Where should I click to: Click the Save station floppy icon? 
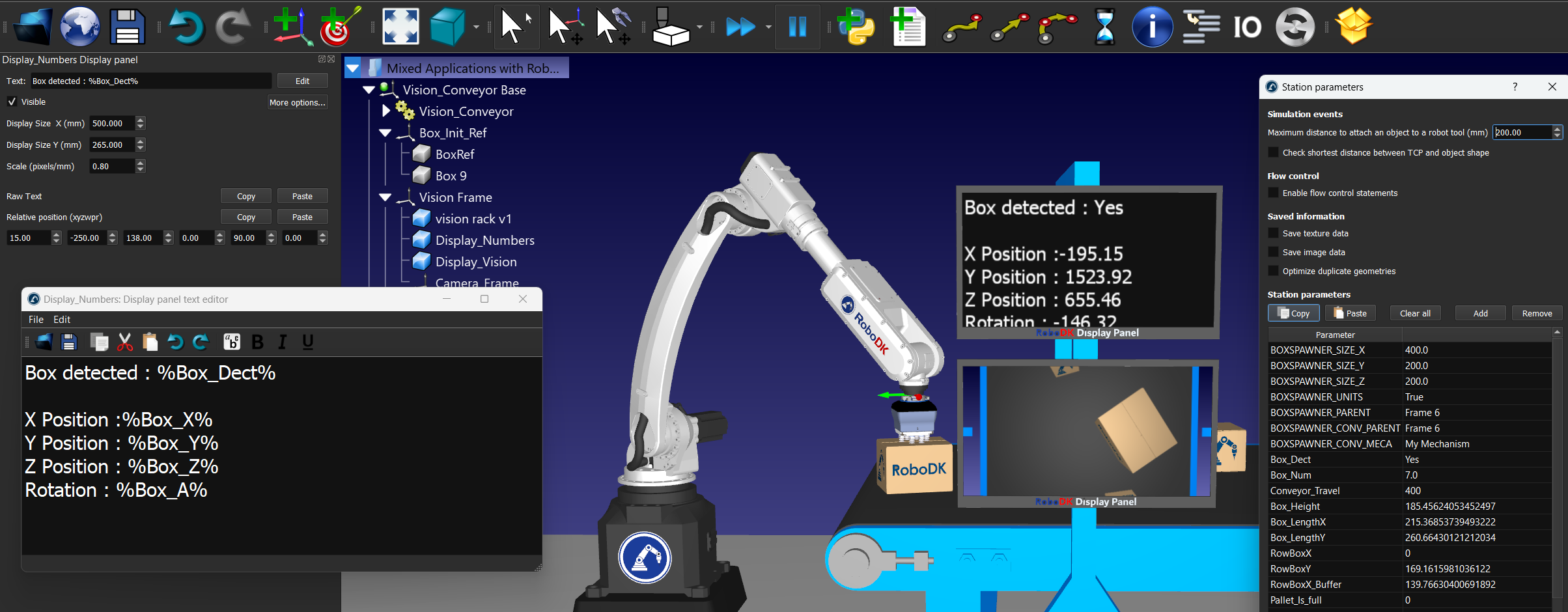point(127,27)
